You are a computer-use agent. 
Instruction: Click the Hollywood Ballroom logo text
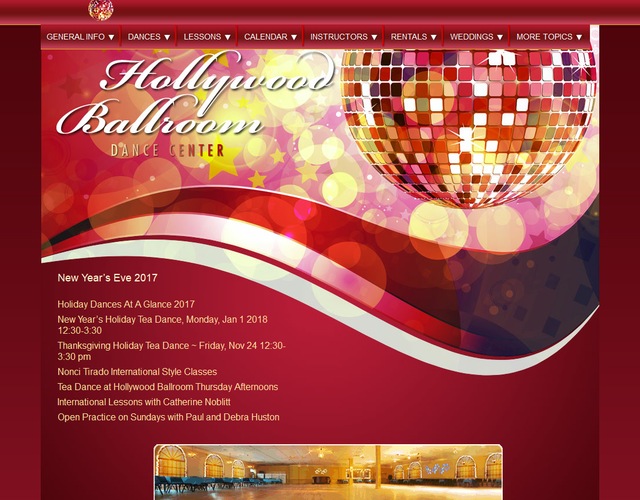[196, 95]
